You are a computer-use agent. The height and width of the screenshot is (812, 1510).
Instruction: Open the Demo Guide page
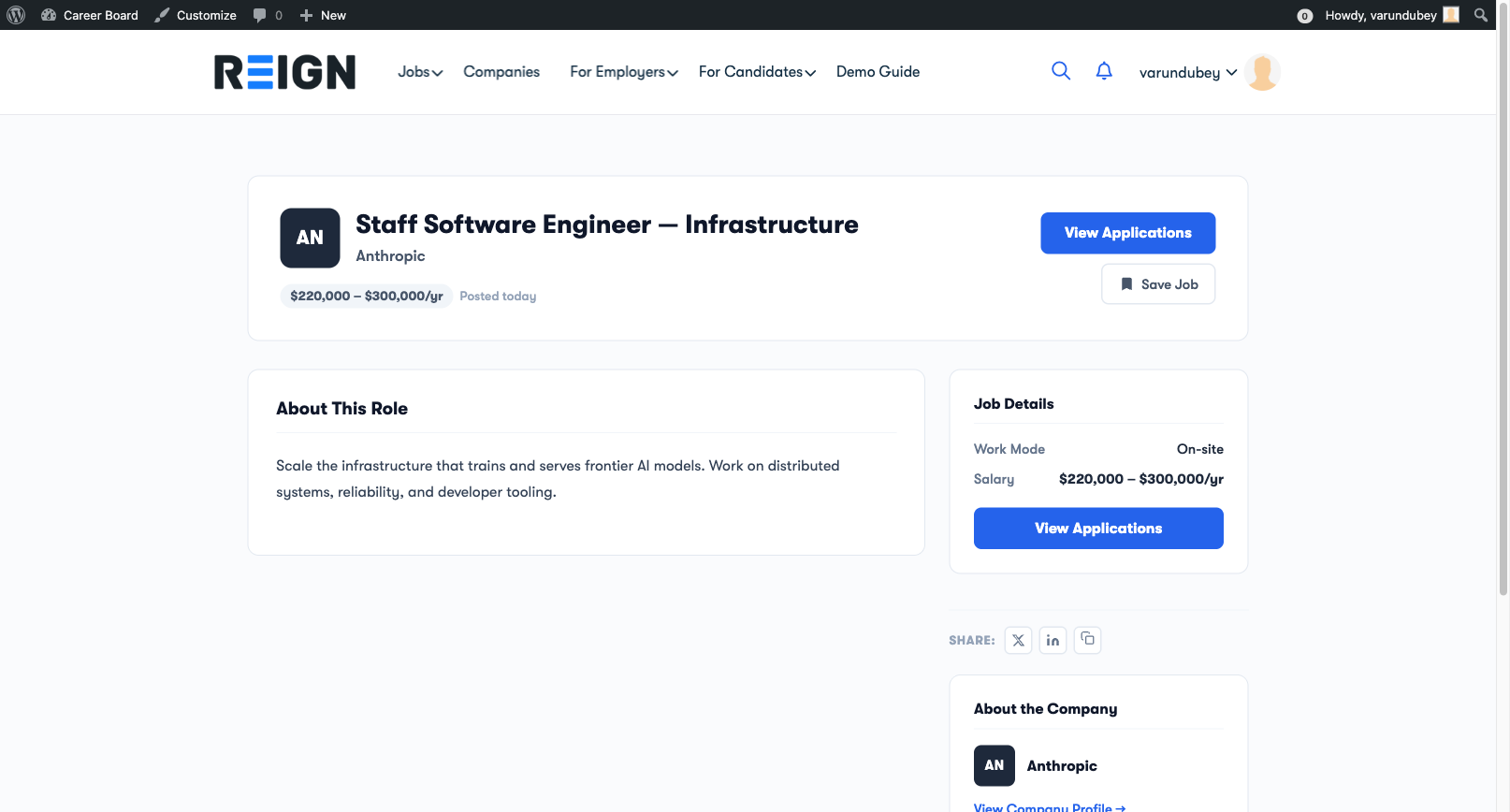pyautogui.click(x=878, y=72)
